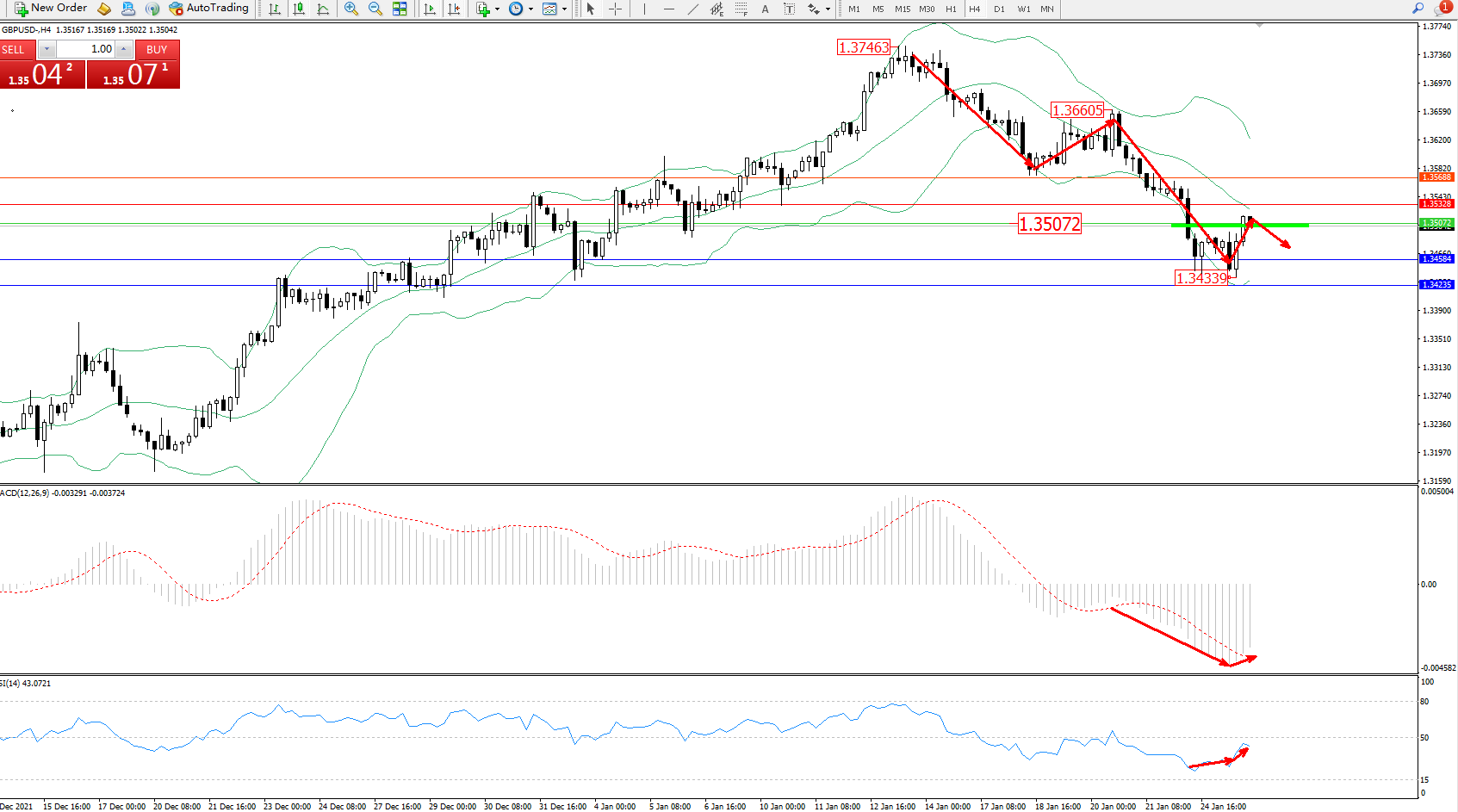Click the New Order button
The image size is (1458, 812).
(x=51, y=9)
